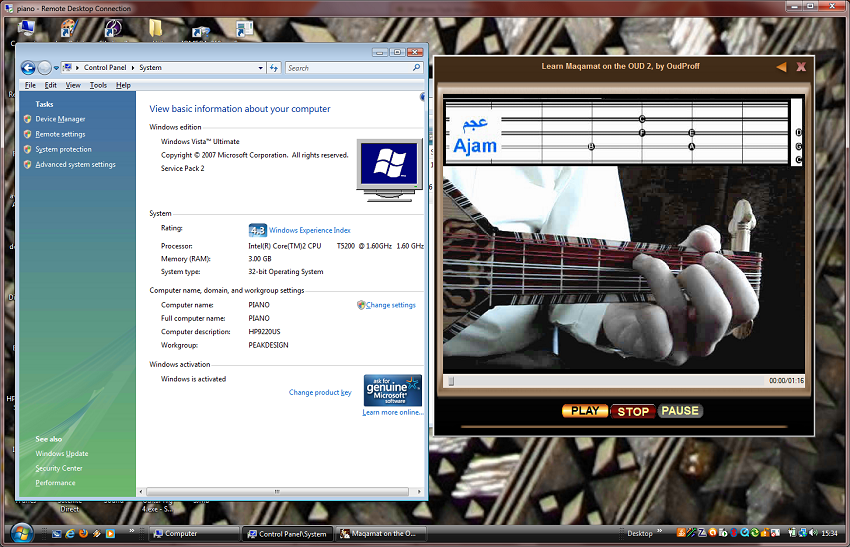Screen dimensions: 850x547
Task: Click the Bluetooth tray icon
Action: tap(733, 532)
